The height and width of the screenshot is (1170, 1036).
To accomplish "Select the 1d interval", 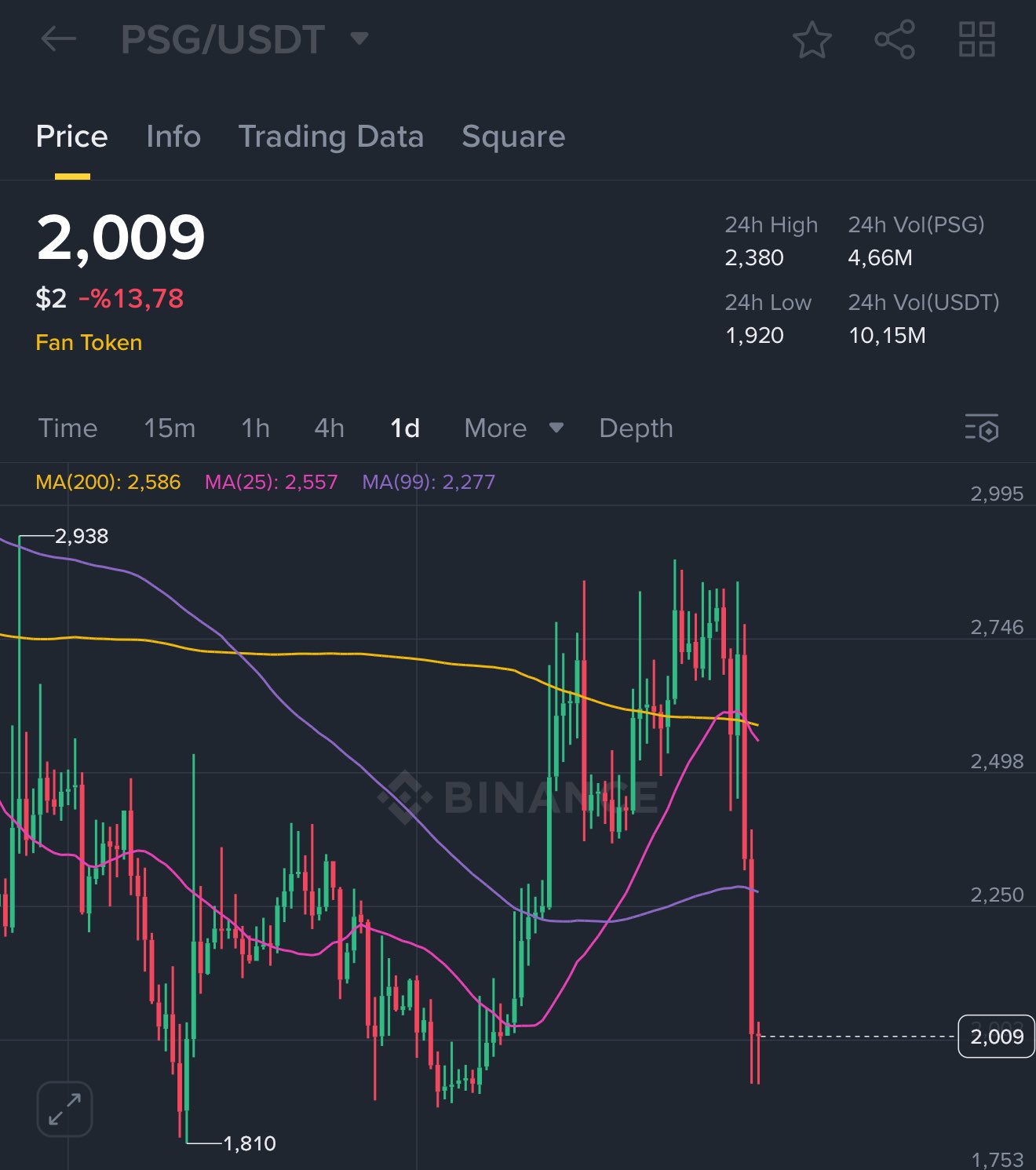I will [x=405, y=428].
